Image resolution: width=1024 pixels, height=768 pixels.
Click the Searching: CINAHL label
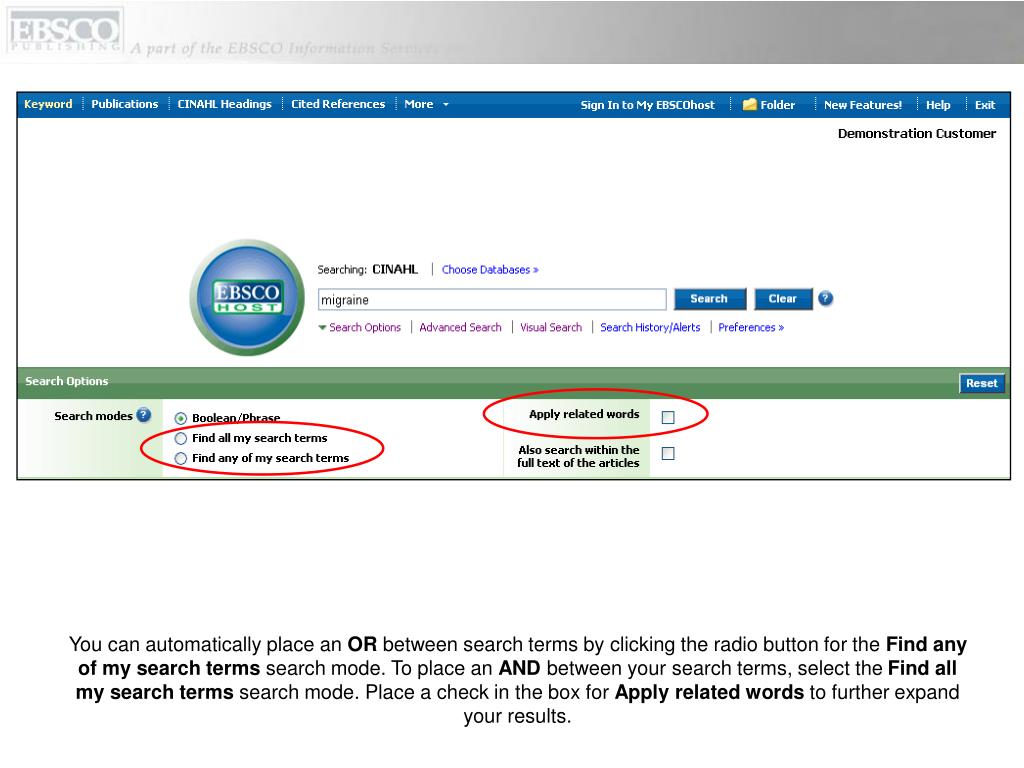pos(368,269)
